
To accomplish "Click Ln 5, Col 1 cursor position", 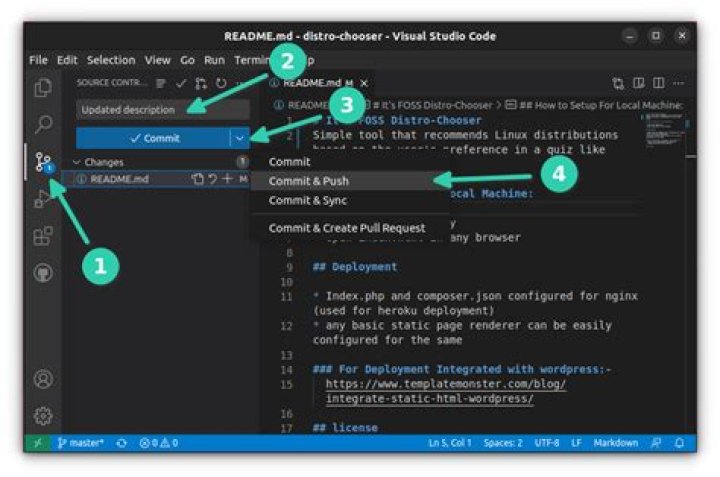I will tap(450, 443).
